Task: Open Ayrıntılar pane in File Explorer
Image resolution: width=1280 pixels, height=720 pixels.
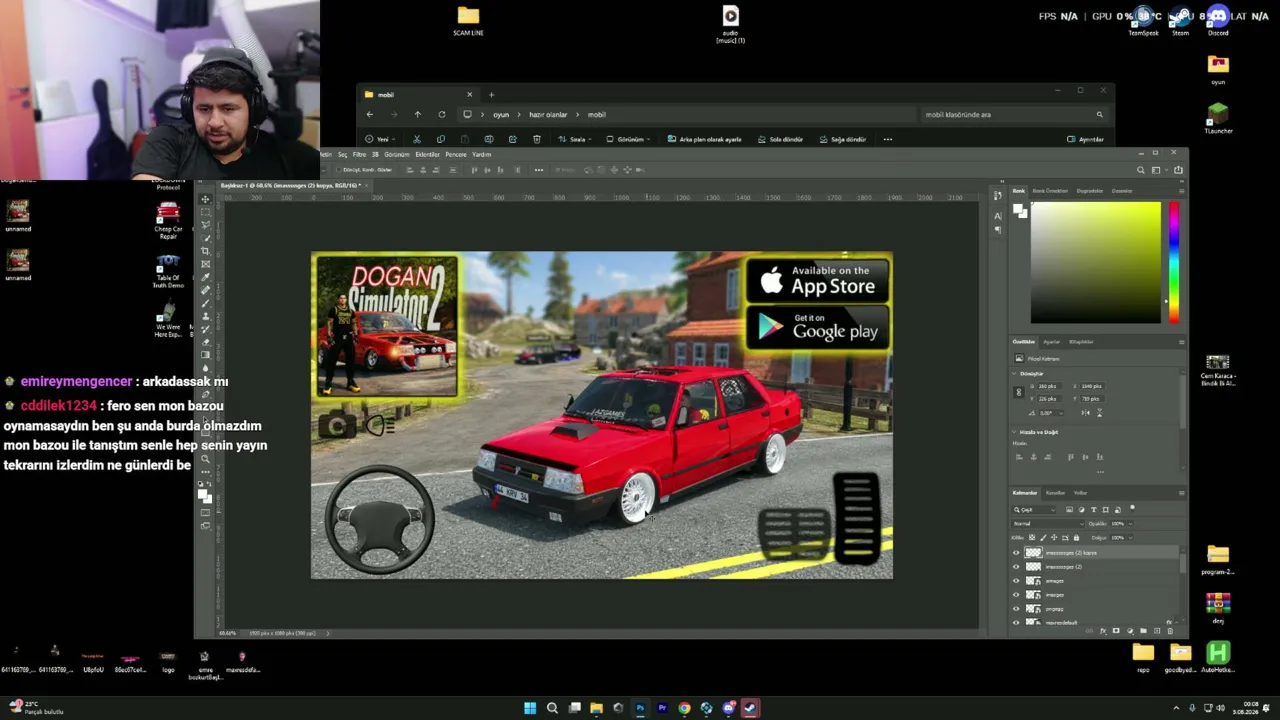Action: (1085, 139)
